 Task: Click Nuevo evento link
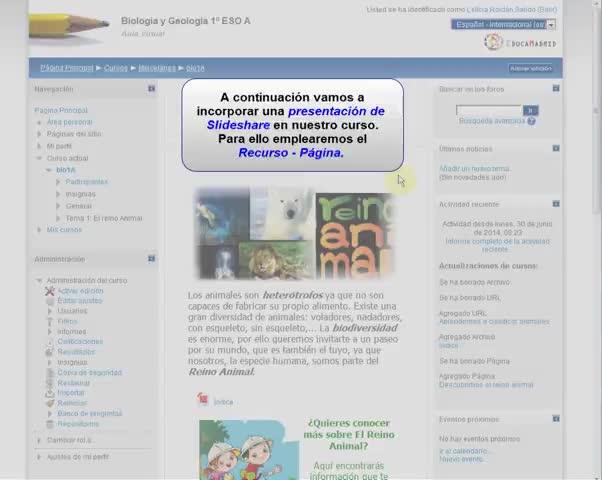(461, 459)
